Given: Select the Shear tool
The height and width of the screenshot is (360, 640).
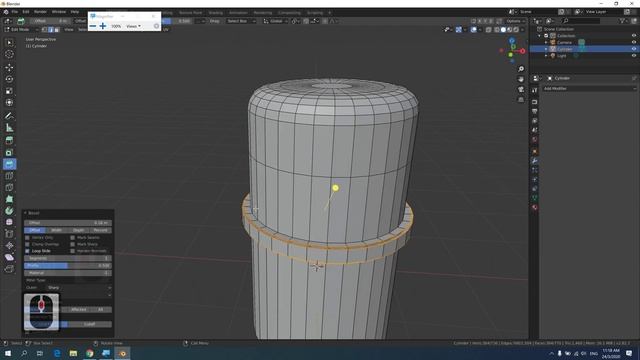Looking at the screenshot, I should click(x=9, y=257).
